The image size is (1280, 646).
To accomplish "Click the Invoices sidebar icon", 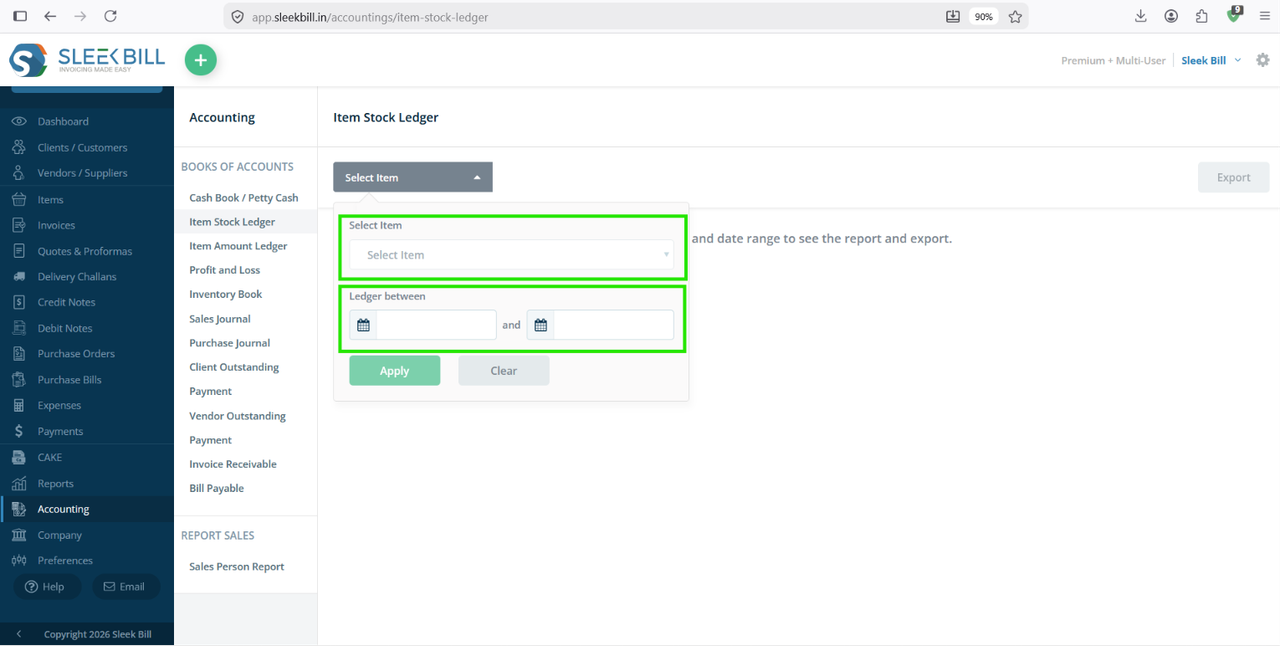I will point(18,225).
